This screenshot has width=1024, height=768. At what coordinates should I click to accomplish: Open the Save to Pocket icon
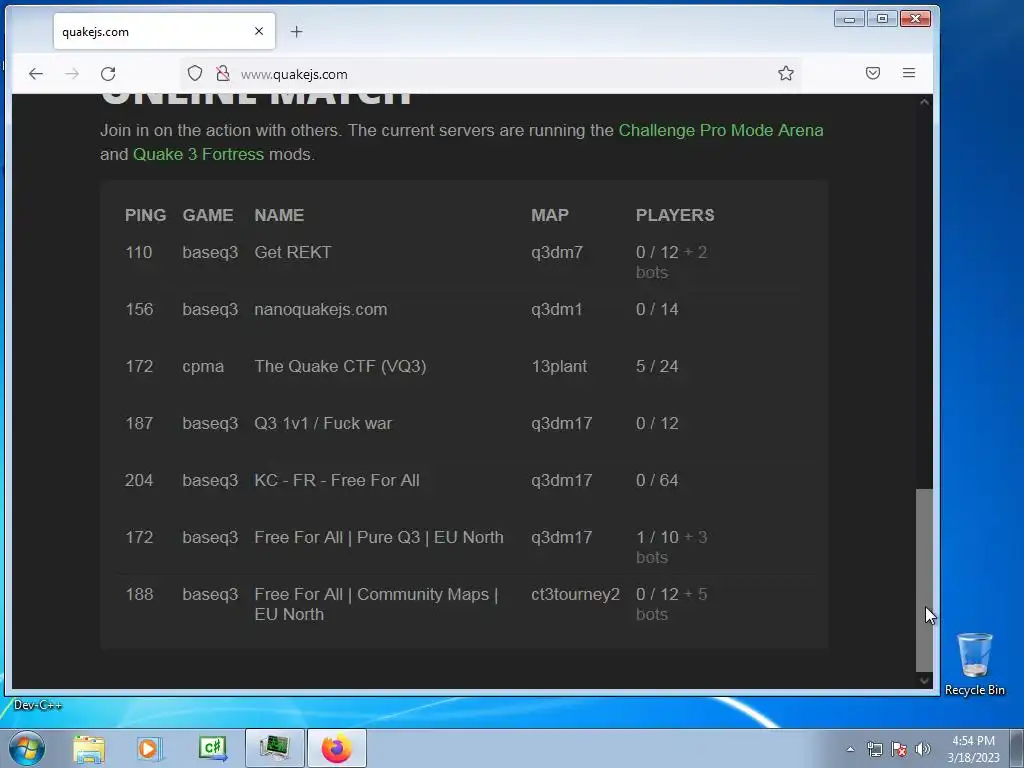pyautogui.click(x=872, y=73)
